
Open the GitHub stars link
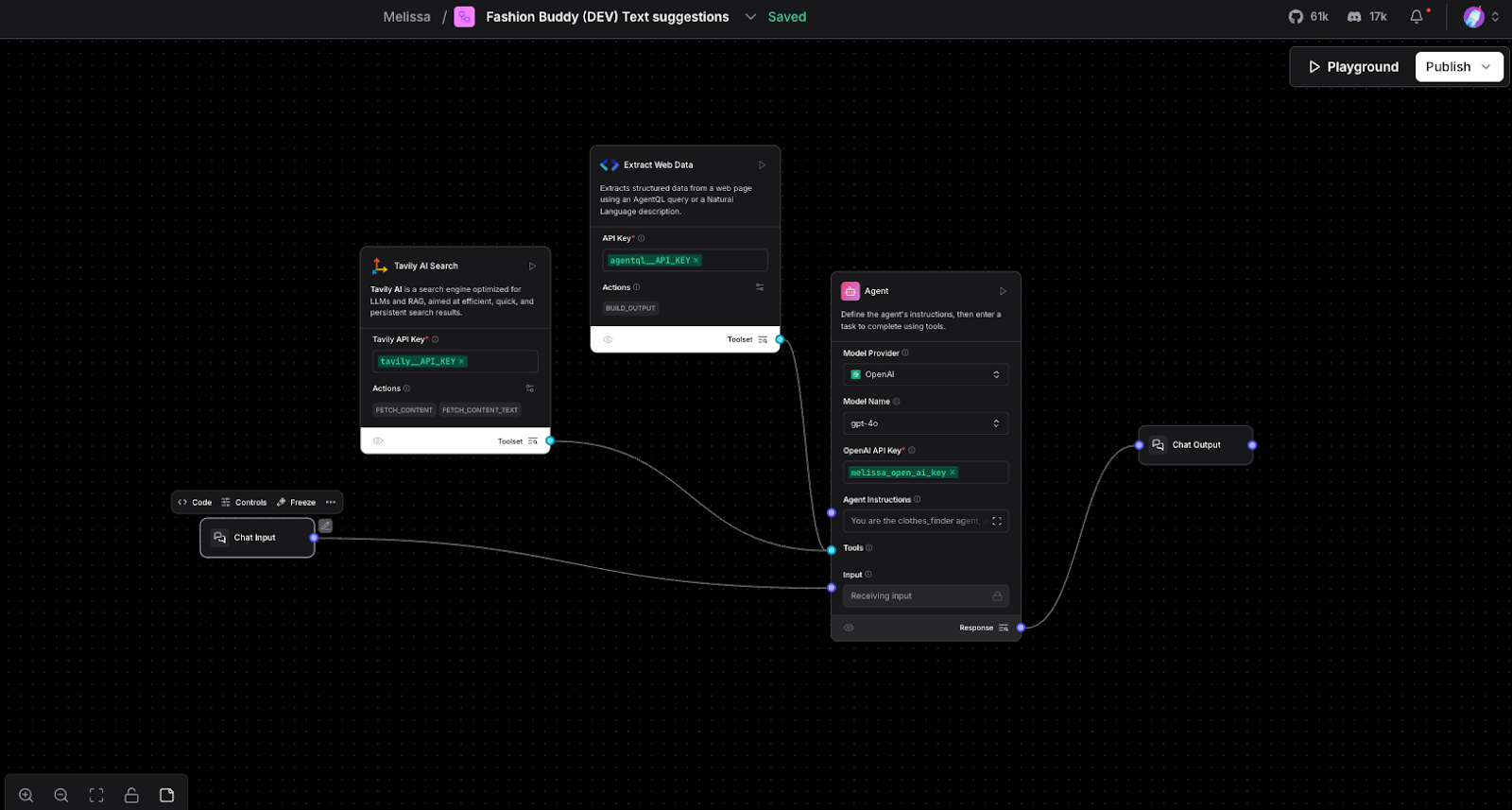click(1308, 16)
